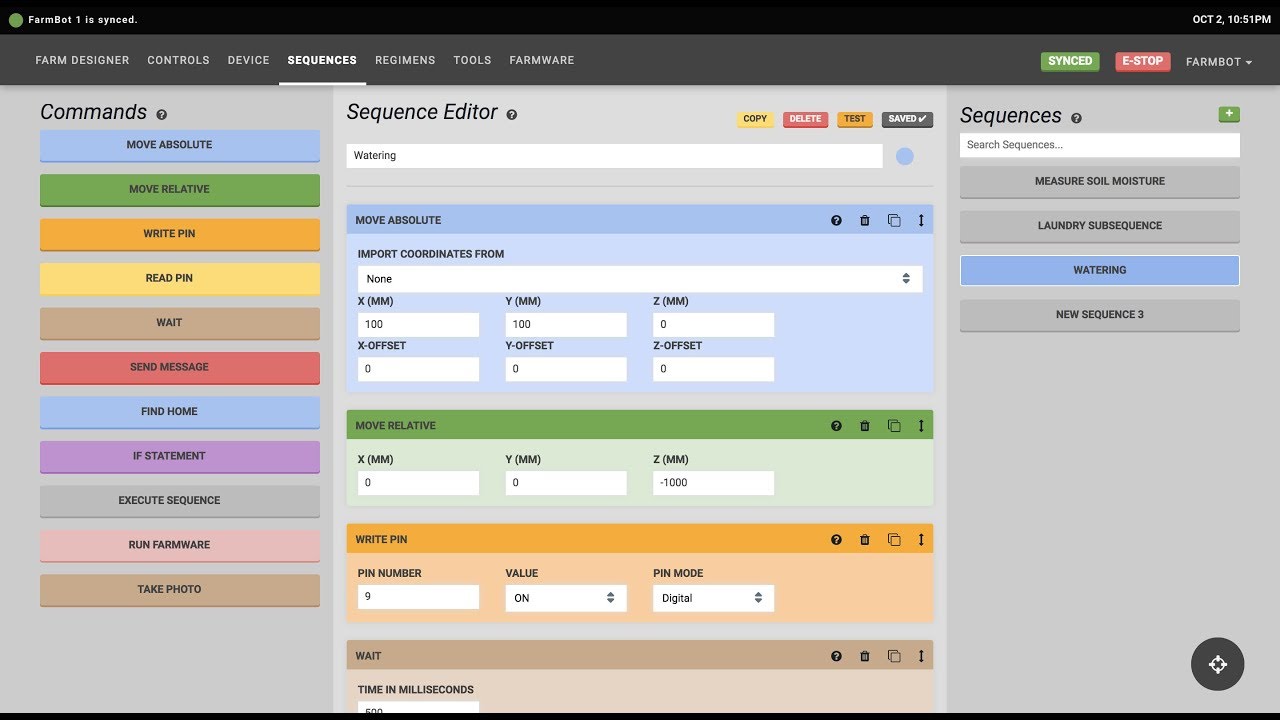This screenshot has width=1280, height=720.
Task: Show help next to Sequence Editor heading
Action: 512,115
